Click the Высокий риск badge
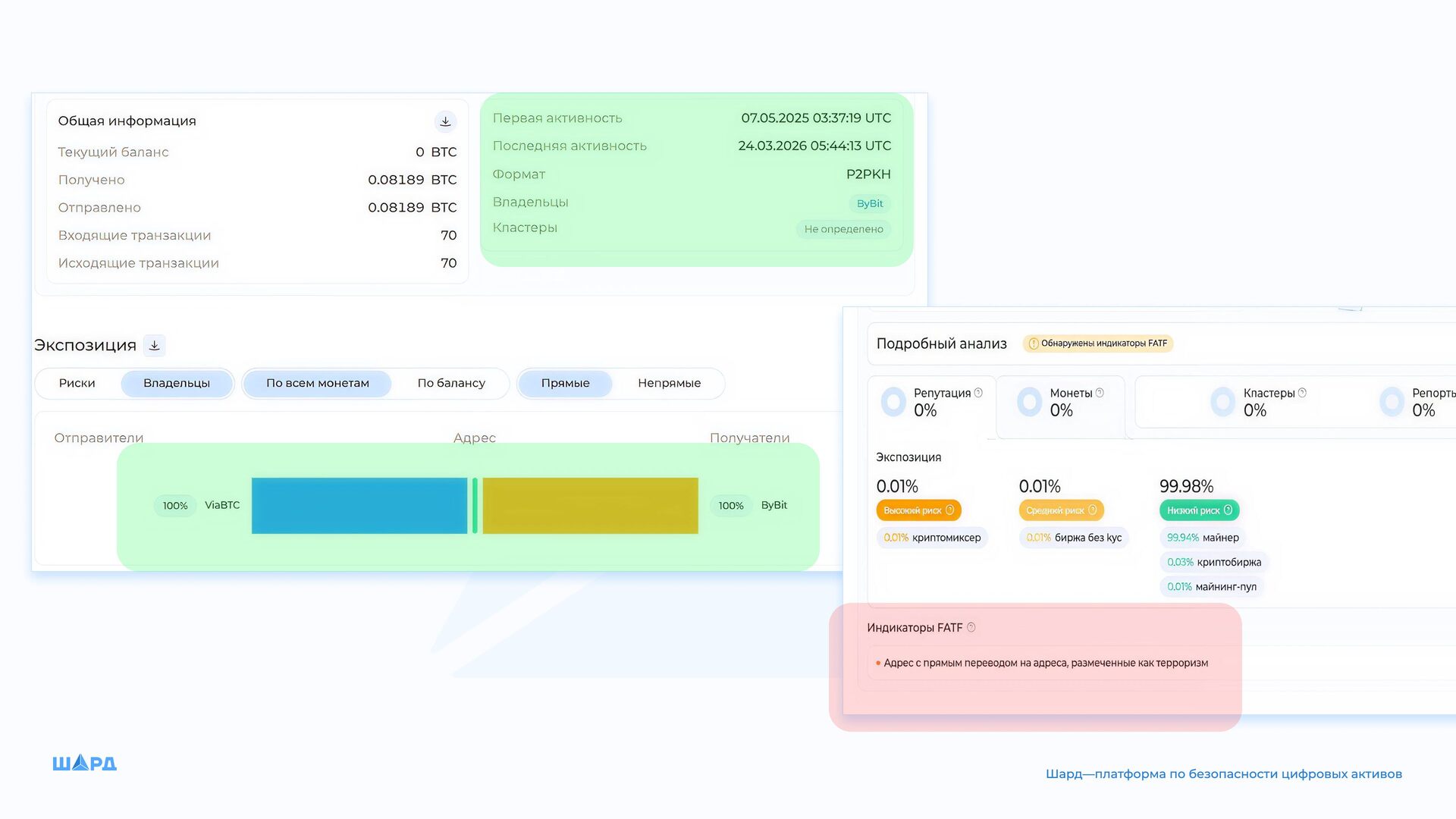The height and width of the screenshot is (819, 1456). pos(918,510)
